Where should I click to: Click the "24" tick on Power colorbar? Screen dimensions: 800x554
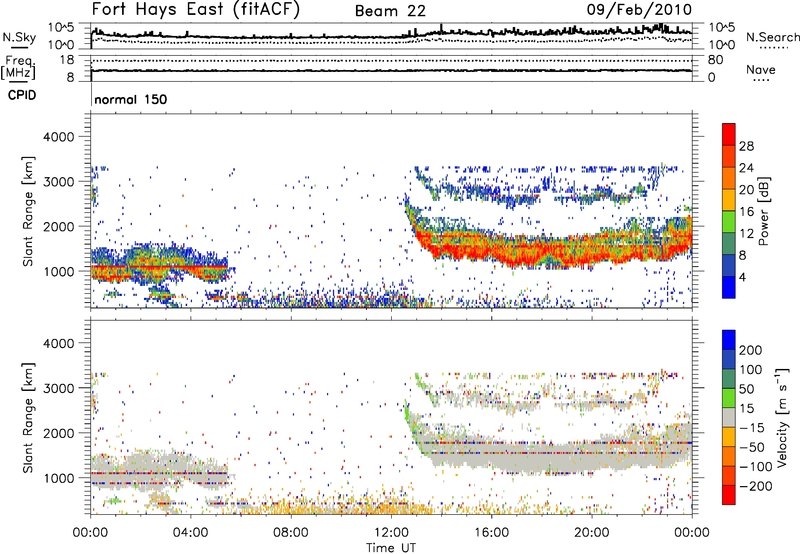coord(746,168)
